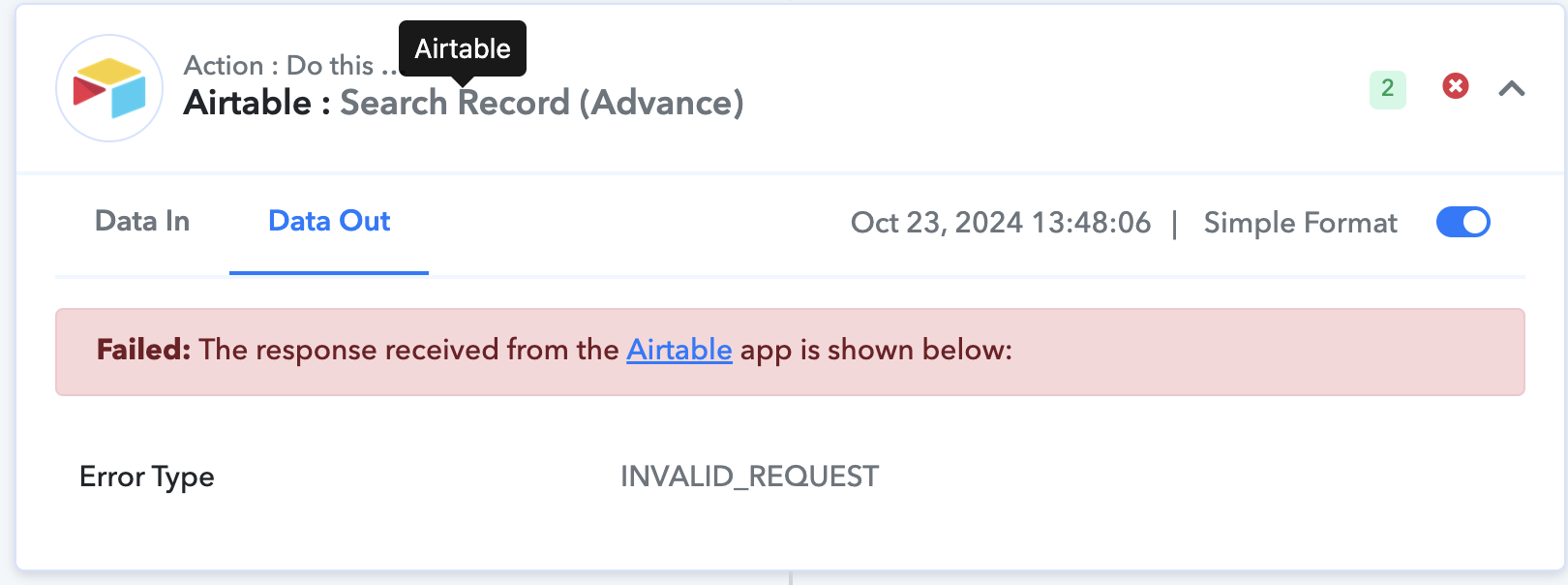
Task: Click "app is shown below" banner text
Action: pos(876,350)
